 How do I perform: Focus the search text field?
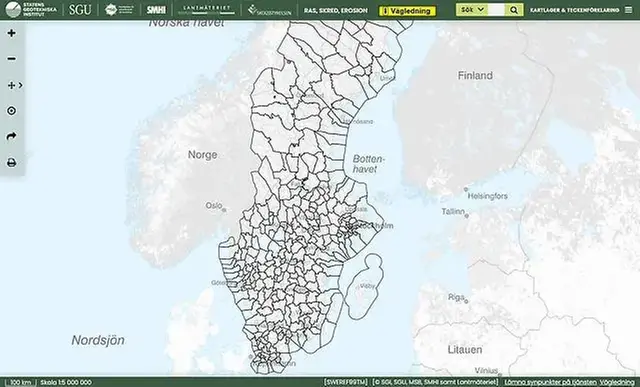(x=497, y=10)
